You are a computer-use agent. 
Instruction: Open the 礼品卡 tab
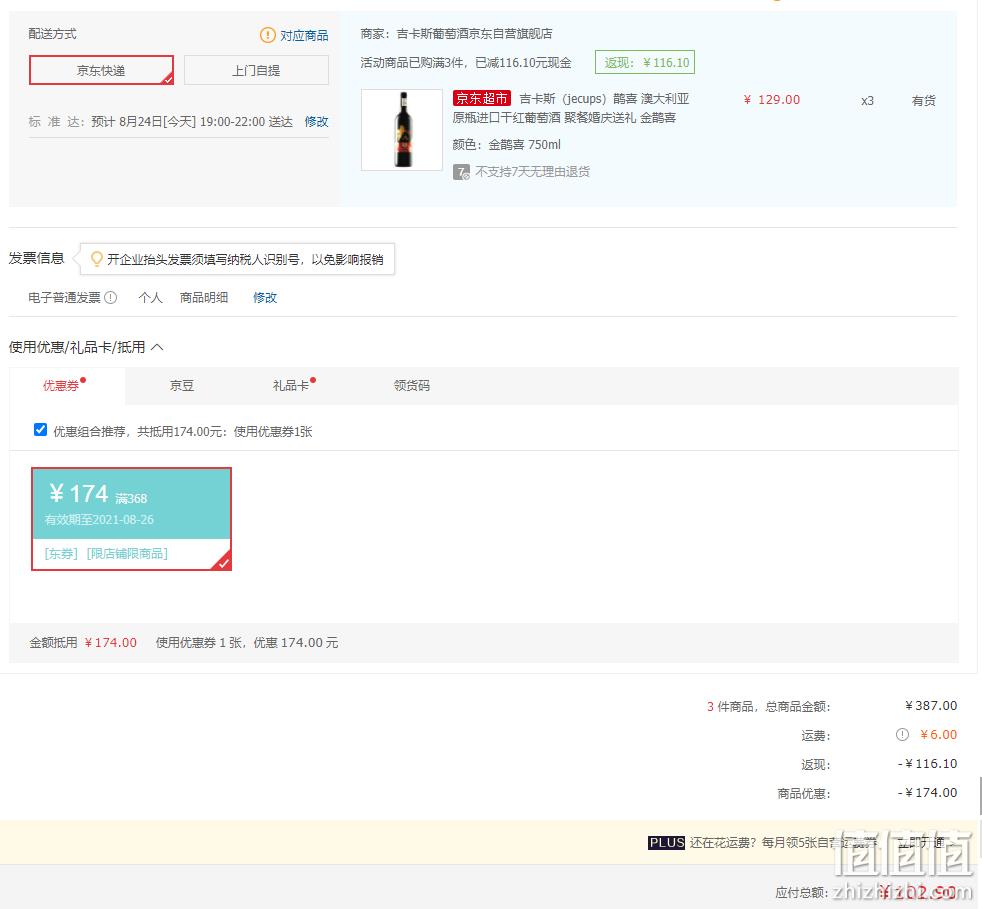pyautogui.click(x=291, y=385)
